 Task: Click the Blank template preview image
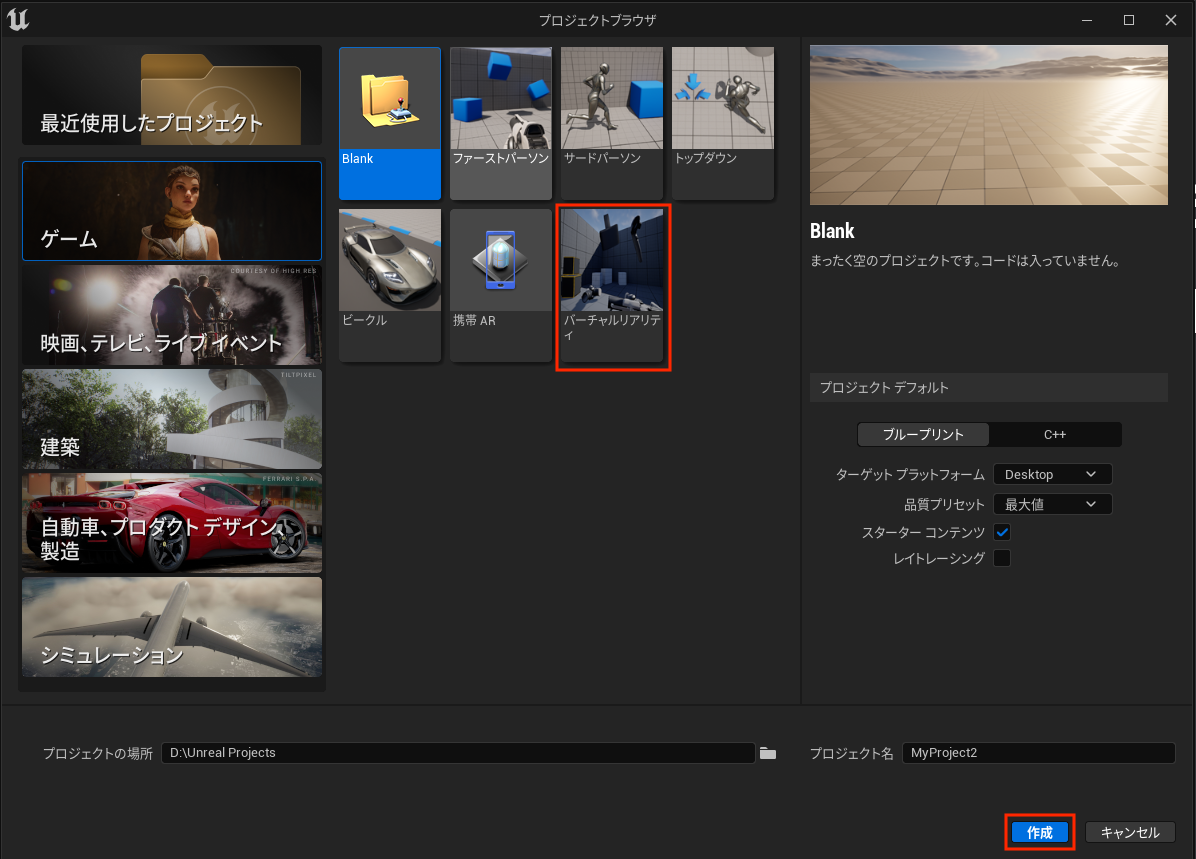989,125
